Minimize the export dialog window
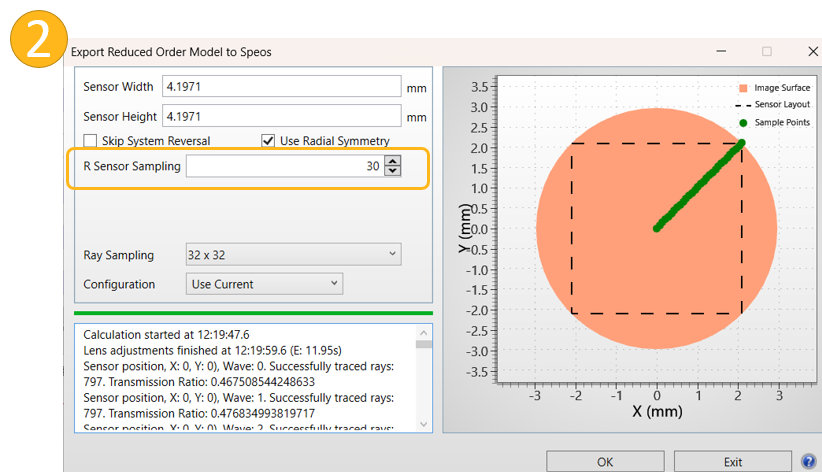This screenshot has width=822, height=472. [721, 51]
